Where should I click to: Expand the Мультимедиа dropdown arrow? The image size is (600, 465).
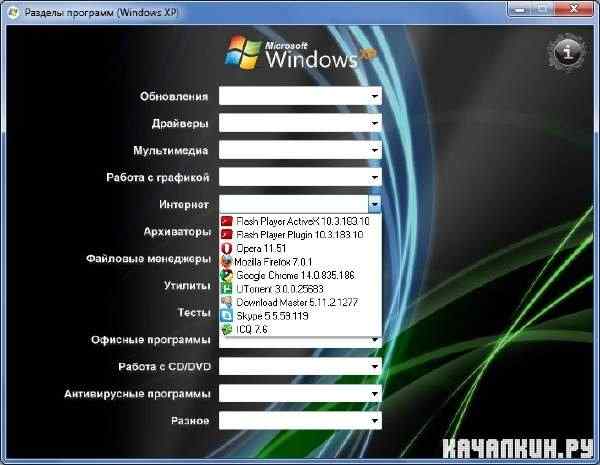[x=375, y=150]
